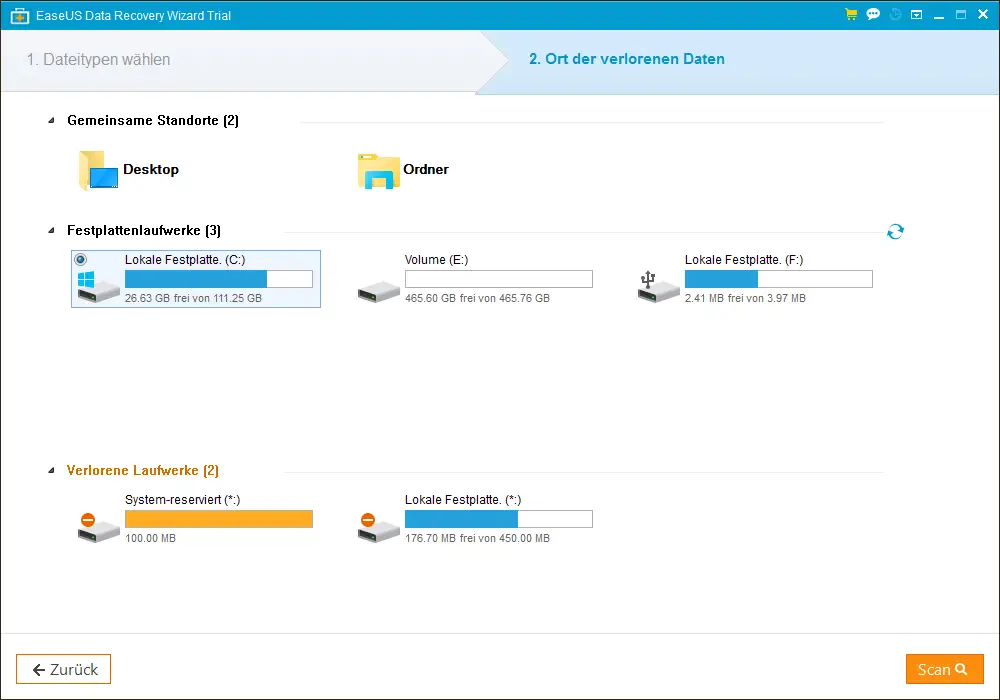Click lost Lokale Festplatte (*:) drive icon
The width and height of the screenshot is (1000, 700).
(379, 528)
